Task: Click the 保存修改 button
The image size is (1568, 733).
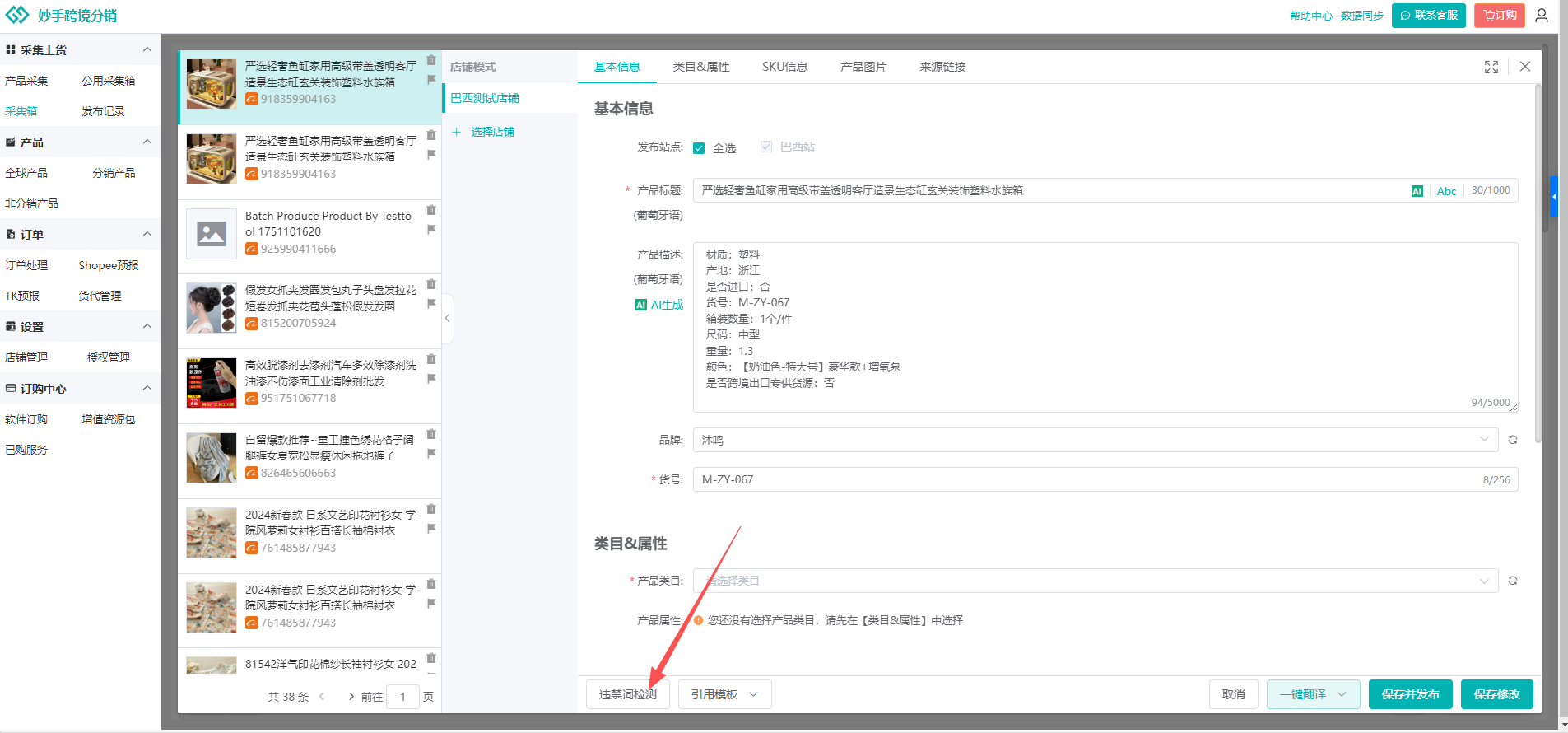Action: [x=1497, y=694]
